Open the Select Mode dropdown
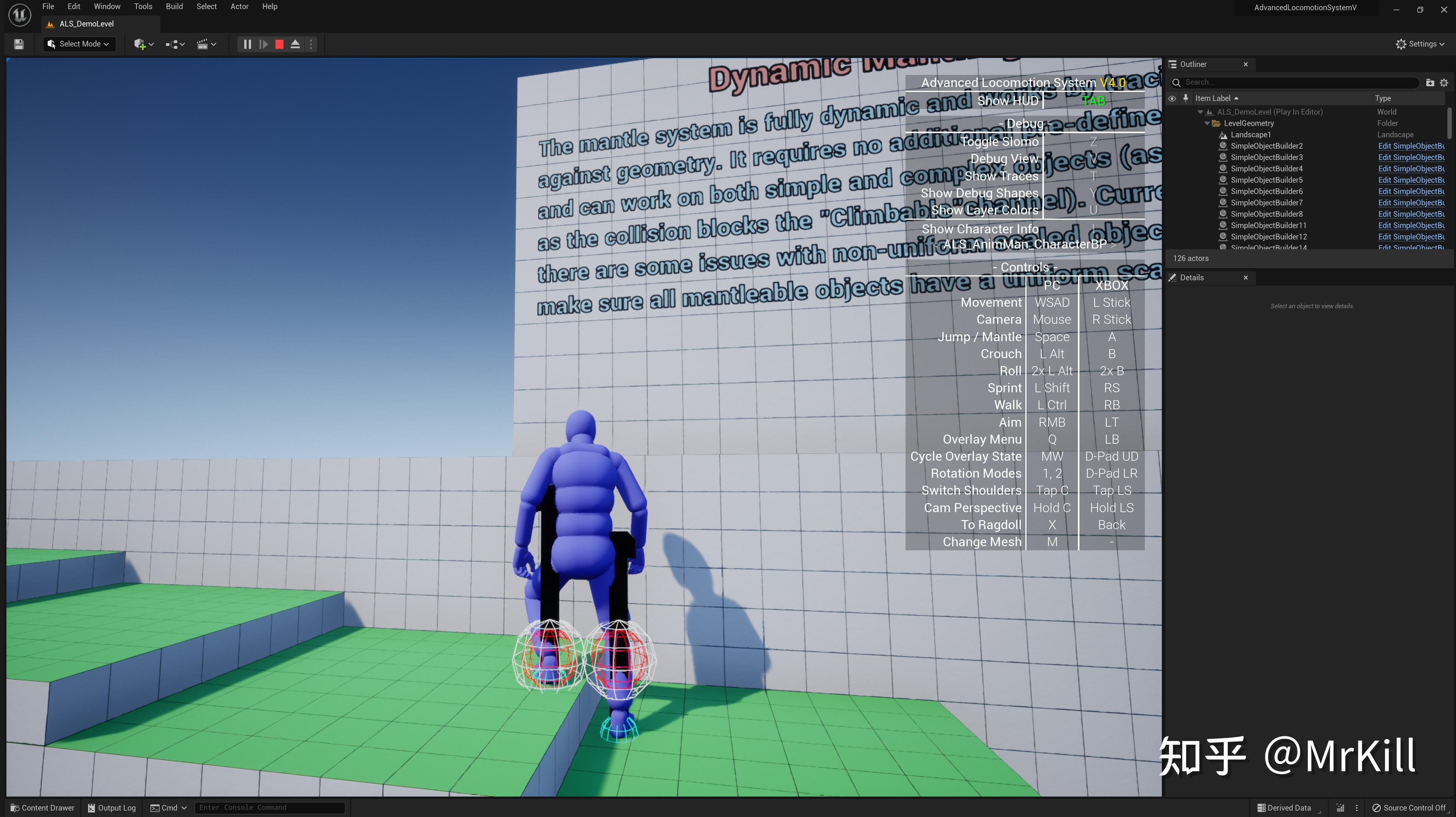This screenshot has height=817, width=1456. pyautogui.click(x=79, y=43)
